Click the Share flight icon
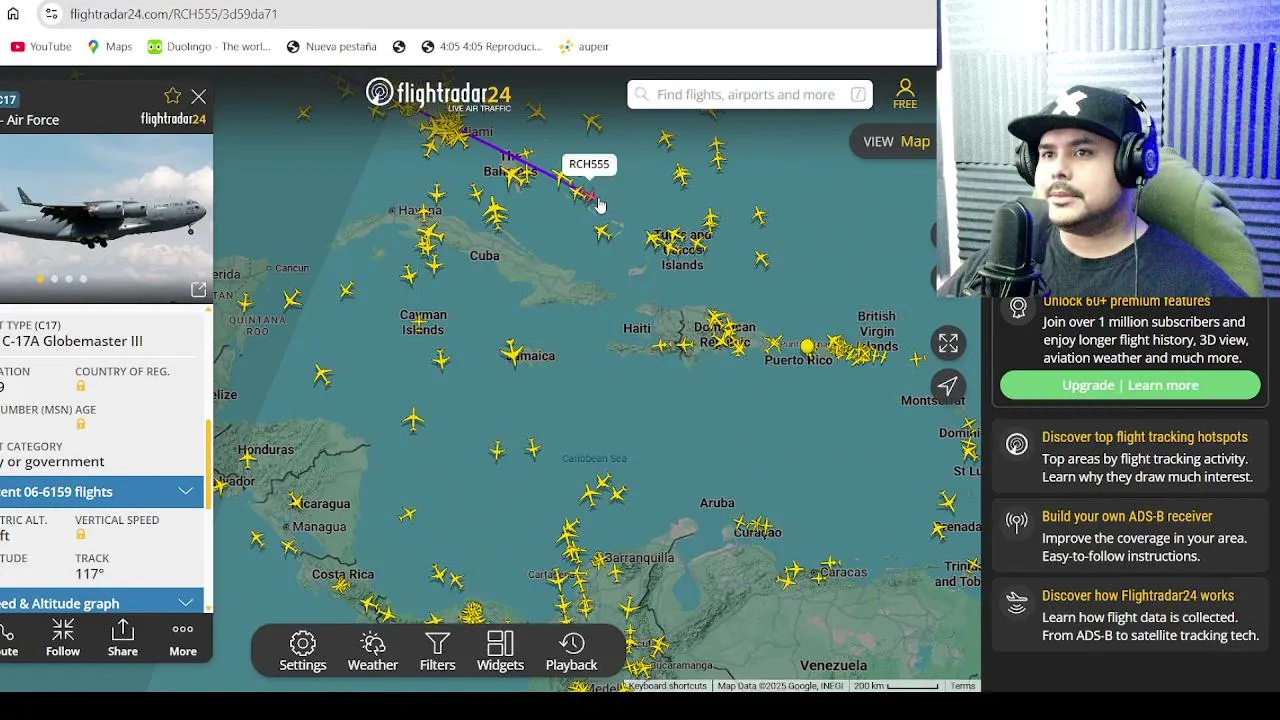1280x720 pixels. pyautogui.click(x=123, y=638)
